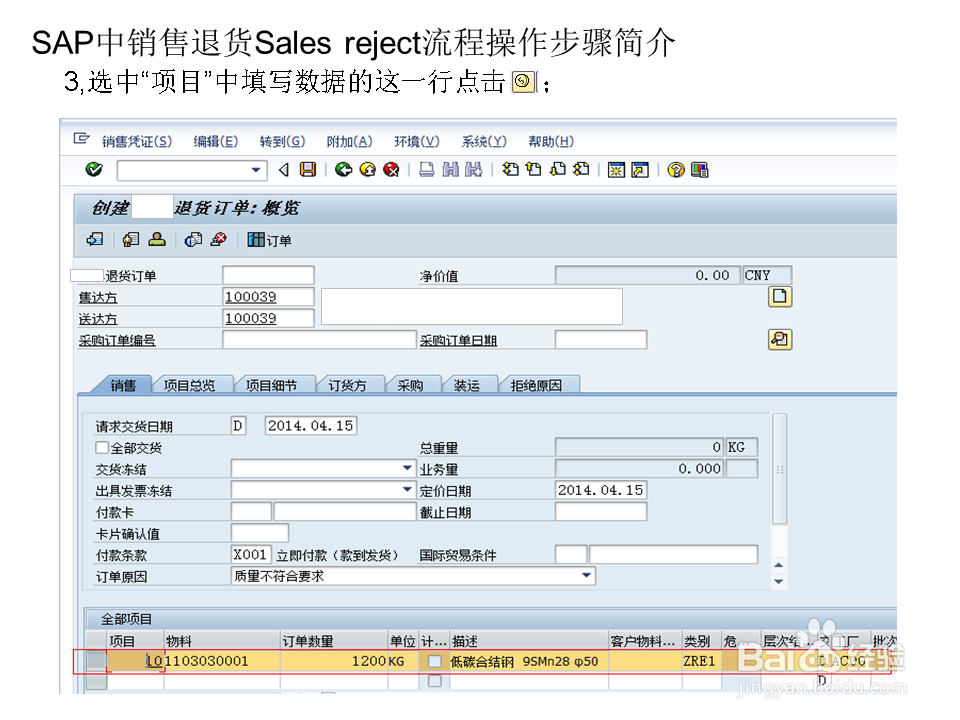Open the command field dropdown arrow
The image size is (960, 720).
click(x=256, y=170)
